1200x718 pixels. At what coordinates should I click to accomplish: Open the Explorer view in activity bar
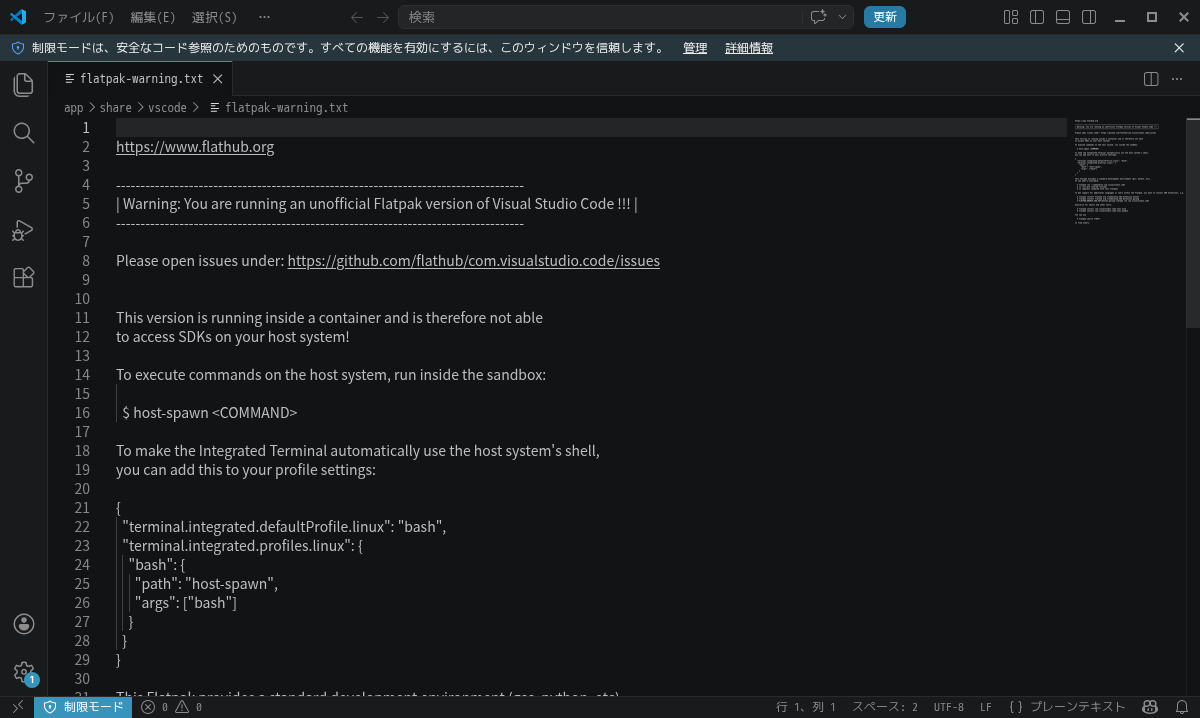pos(24,85)
